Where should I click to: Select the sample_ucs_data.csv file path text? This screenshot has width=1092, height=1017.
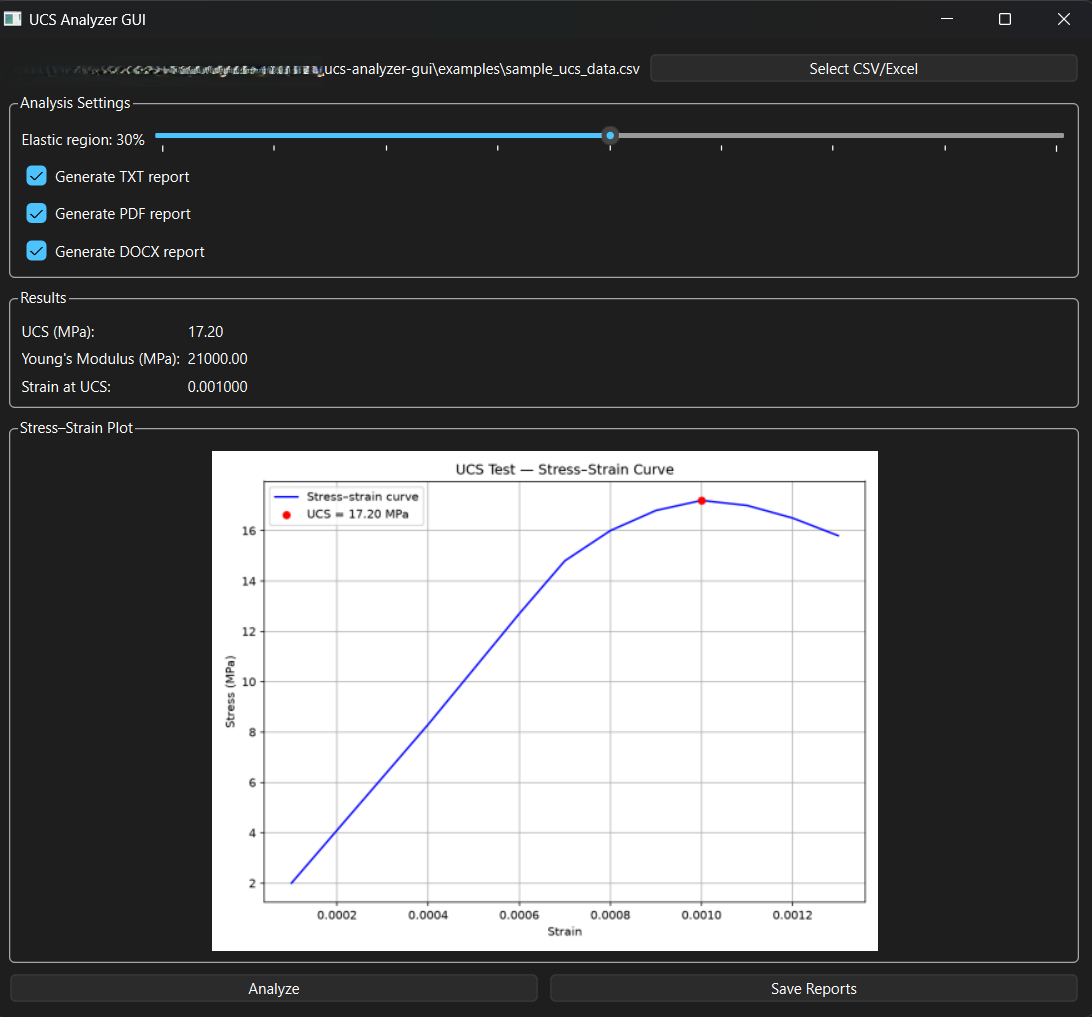pos(482,69)
